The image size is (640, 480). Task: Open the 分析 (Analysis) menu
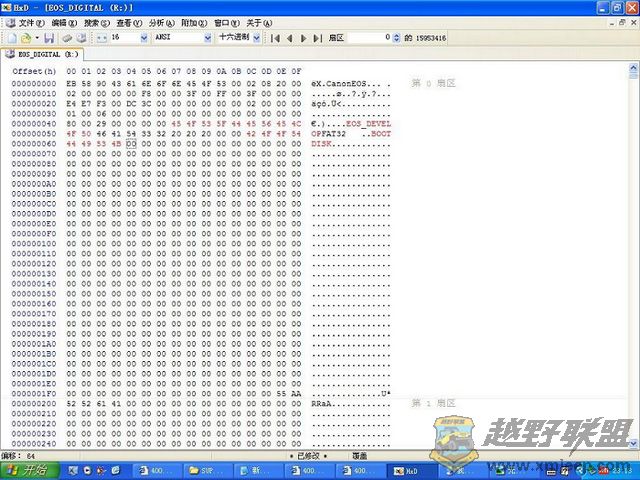point(160,22)
